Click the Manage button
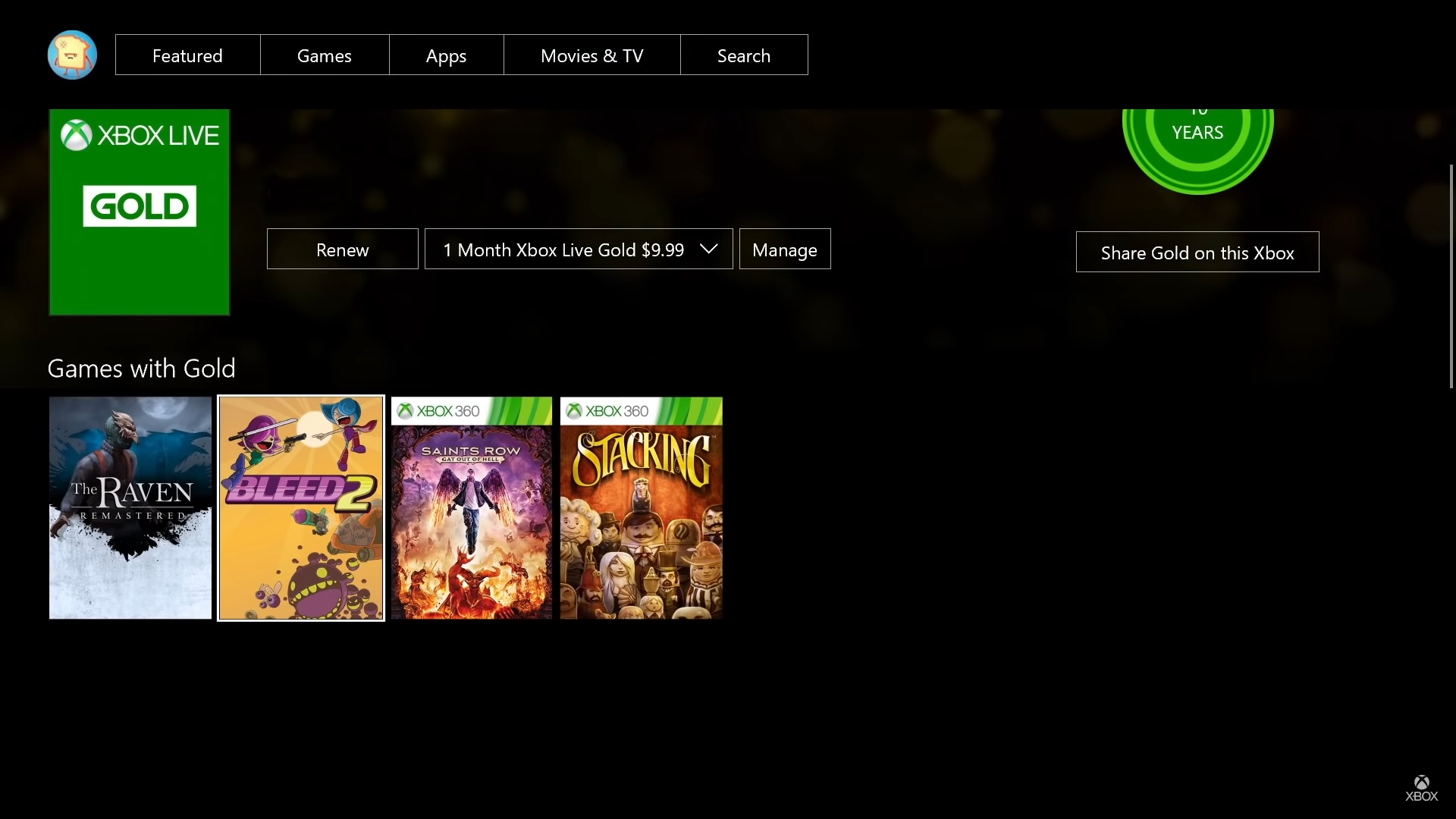 click(785, 249)
